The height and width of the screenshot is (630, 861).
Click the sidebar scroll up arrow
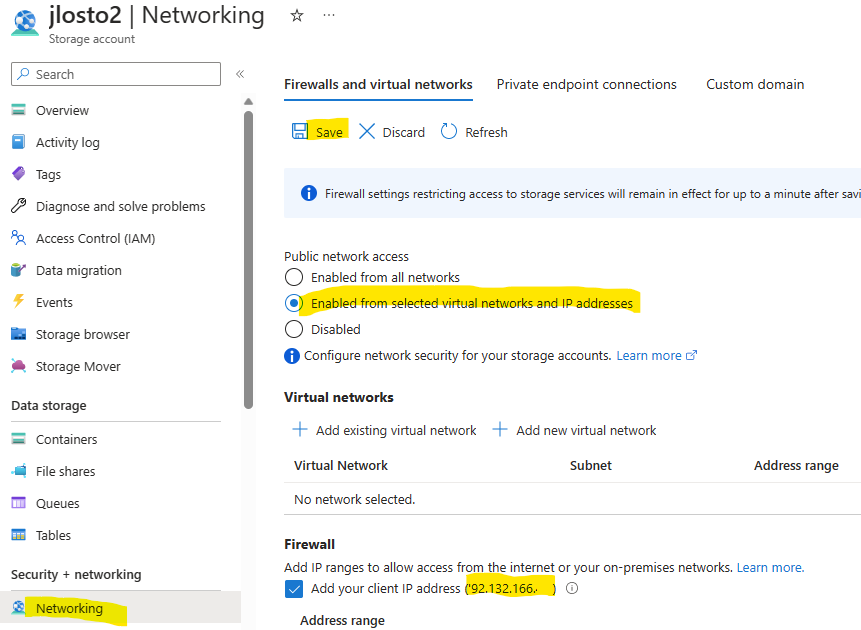pyautogui.click(x=248, y=102)
